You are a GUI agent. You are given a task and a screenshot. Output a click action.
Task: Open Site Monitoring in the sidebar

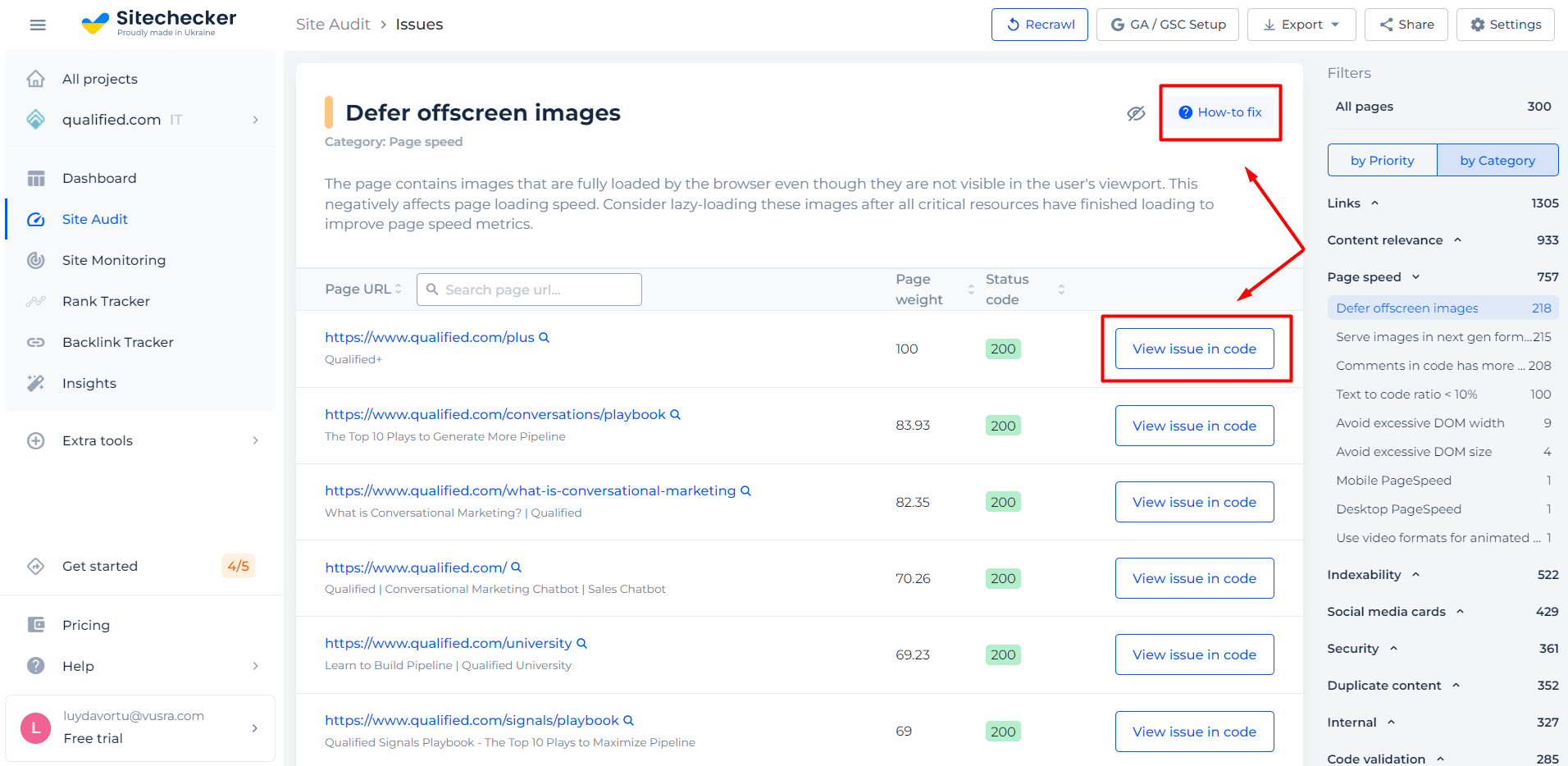(114, 260)
